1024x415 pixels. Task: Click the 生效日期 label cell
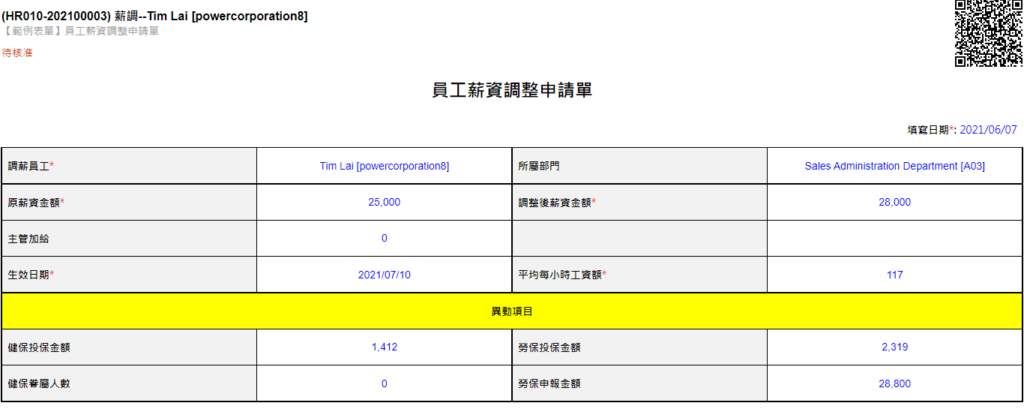click(x=129, y=274)
